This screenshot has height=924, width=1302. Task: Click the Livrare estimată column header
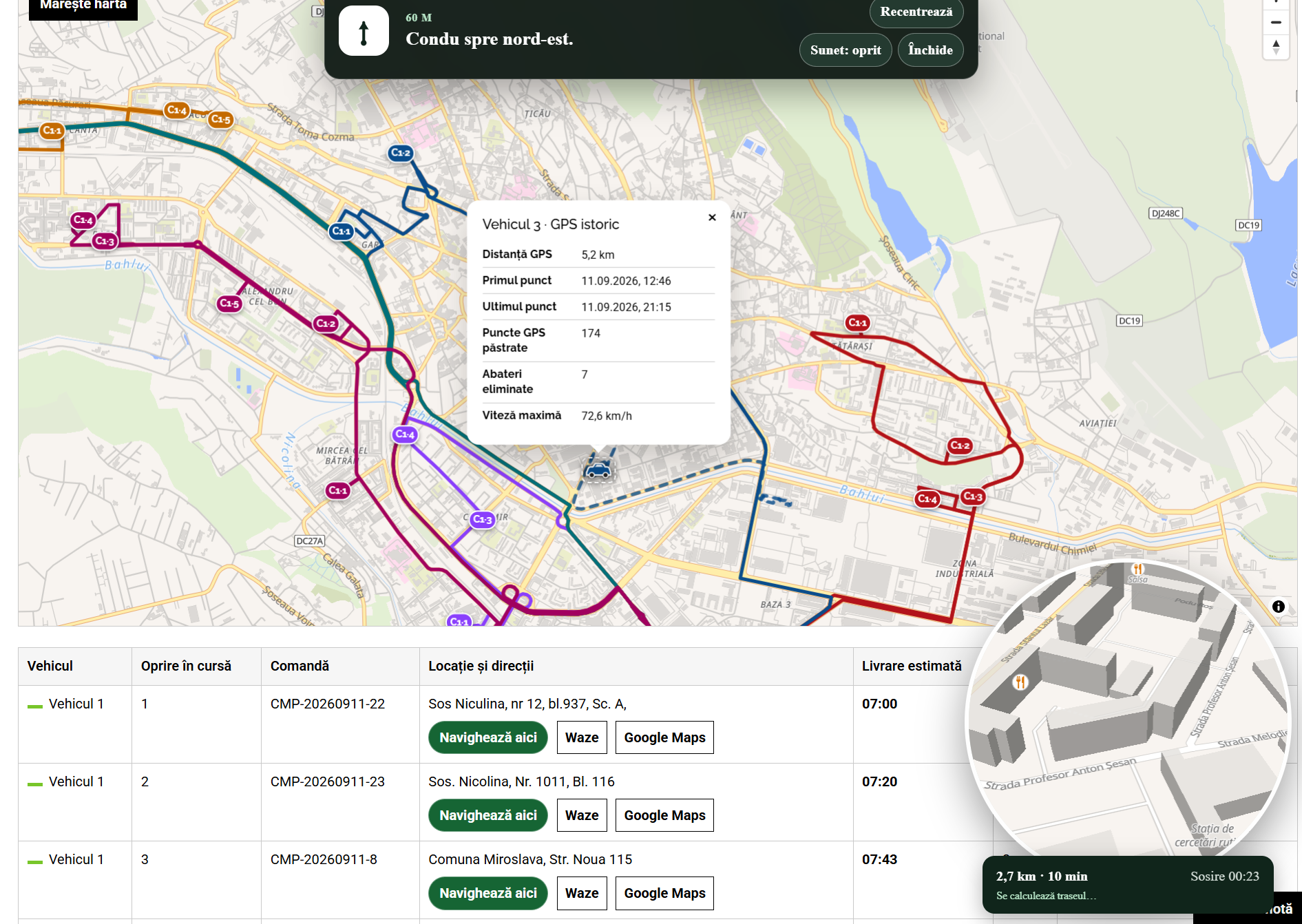(x=912, y=666)
